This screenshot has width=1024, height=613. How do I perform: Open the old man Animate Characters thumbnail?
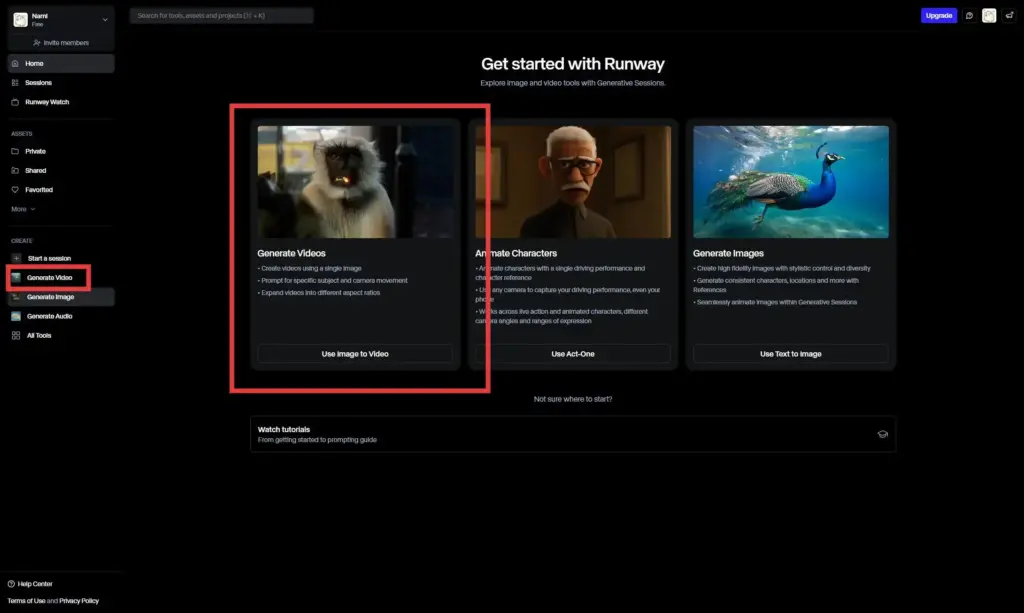pyautogui.click(x=573, y=182)
